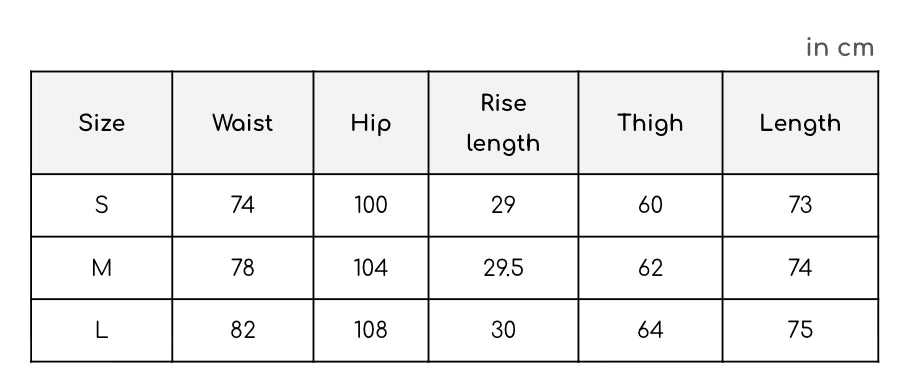Select the S size row label
The width and height of the screenshot is (902, 388).
101,205
